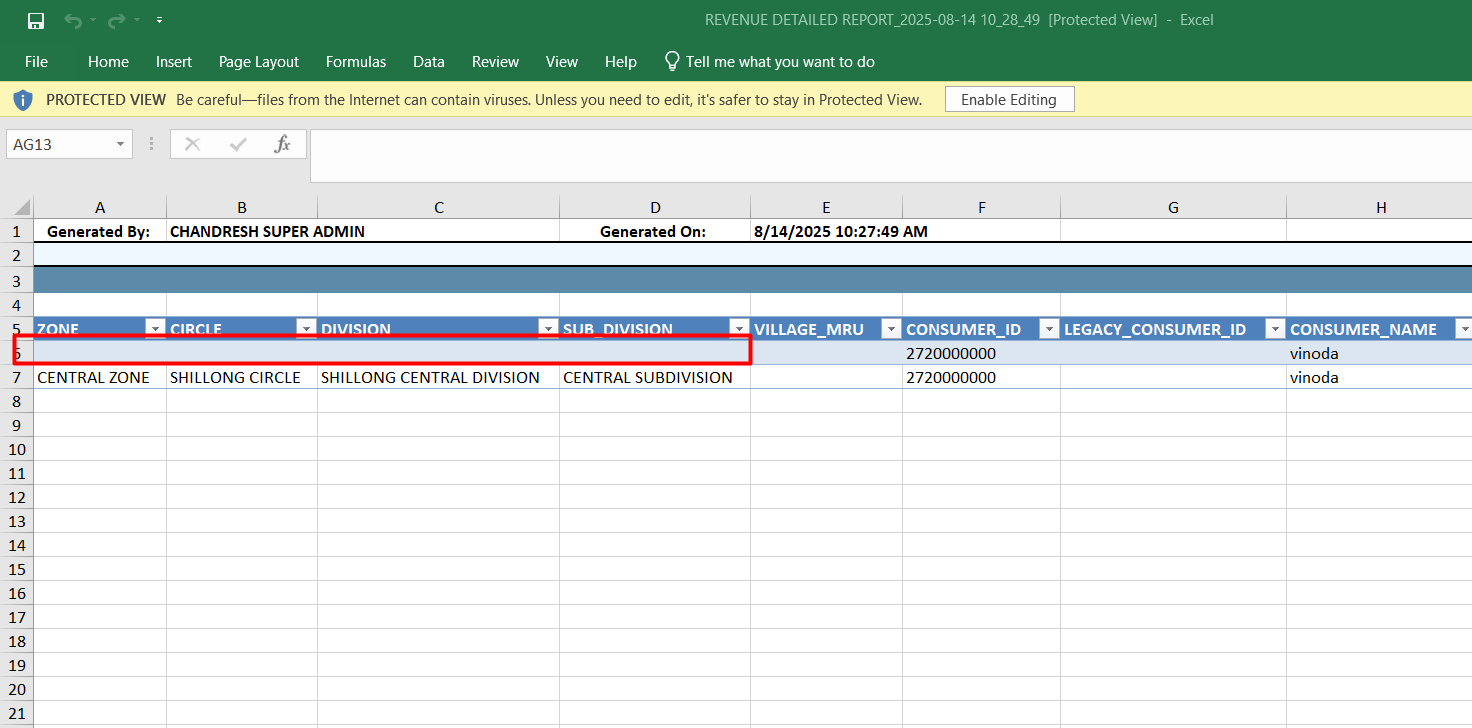
Task: Click the Protected View shield icon
Action: (22, 100)
